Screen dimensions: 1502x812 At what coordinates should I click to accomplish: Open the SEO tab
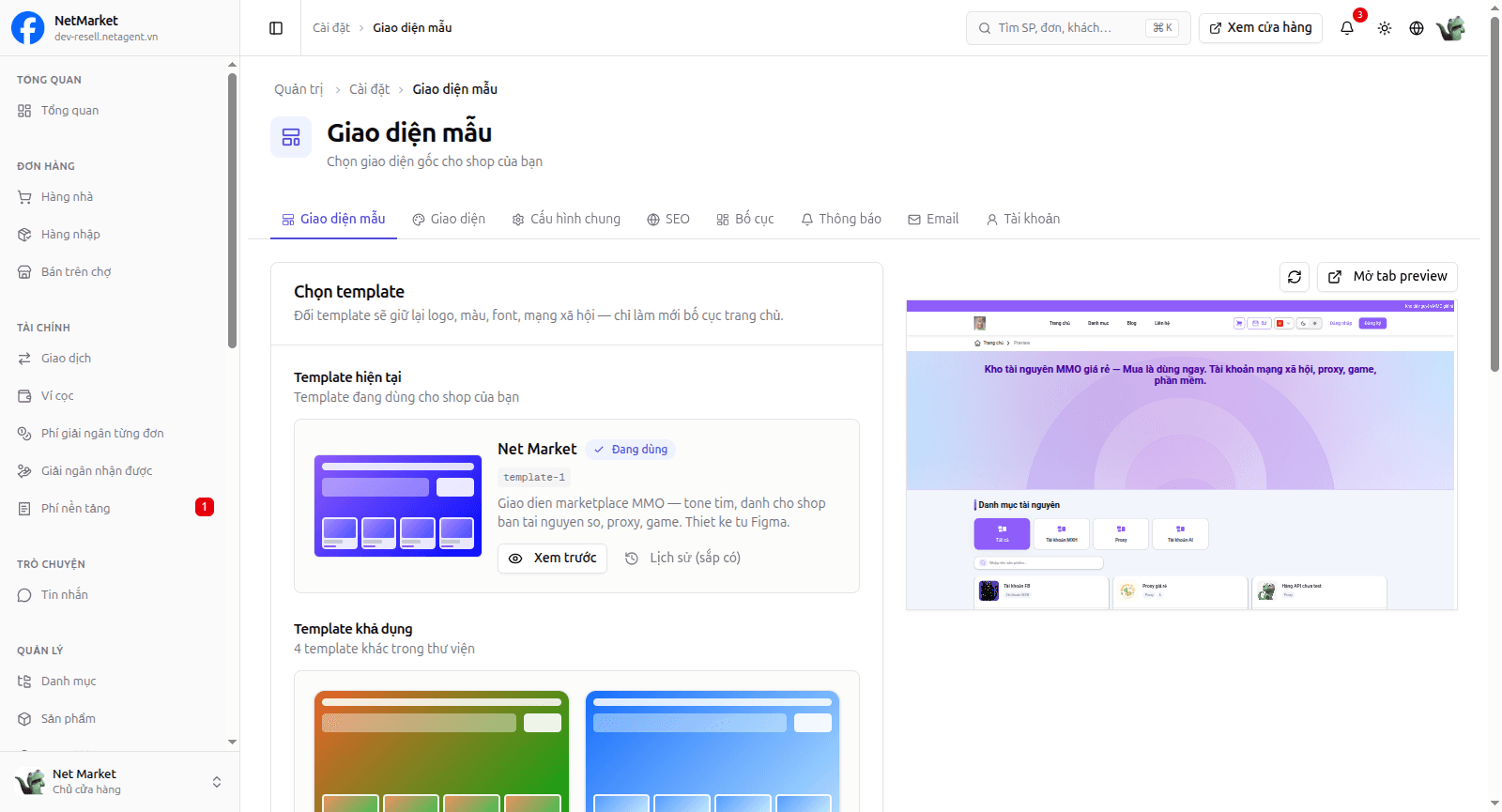(x=668, y=219)
